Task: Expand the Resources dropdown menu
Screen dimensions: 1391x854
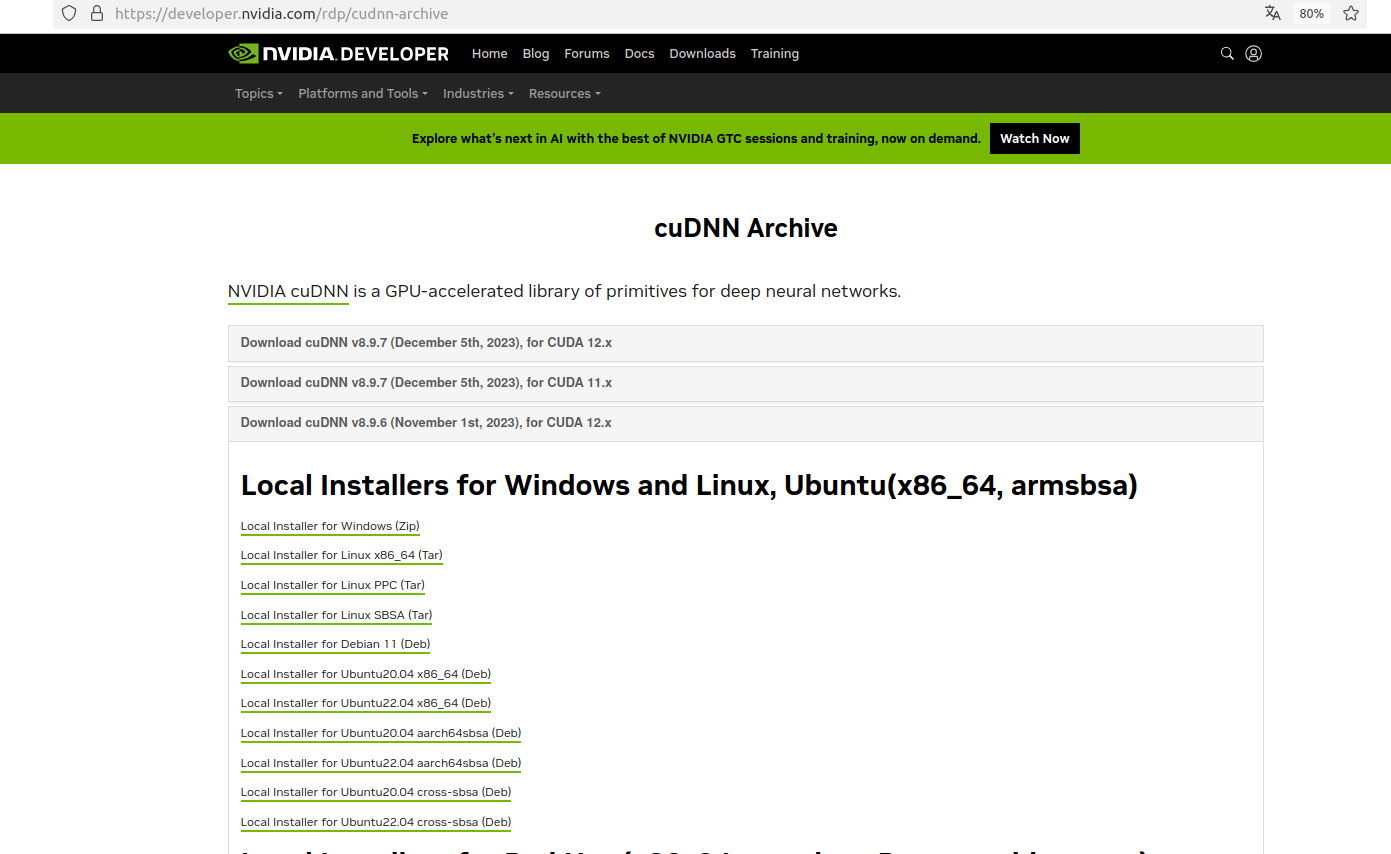Action: (565, 93)
